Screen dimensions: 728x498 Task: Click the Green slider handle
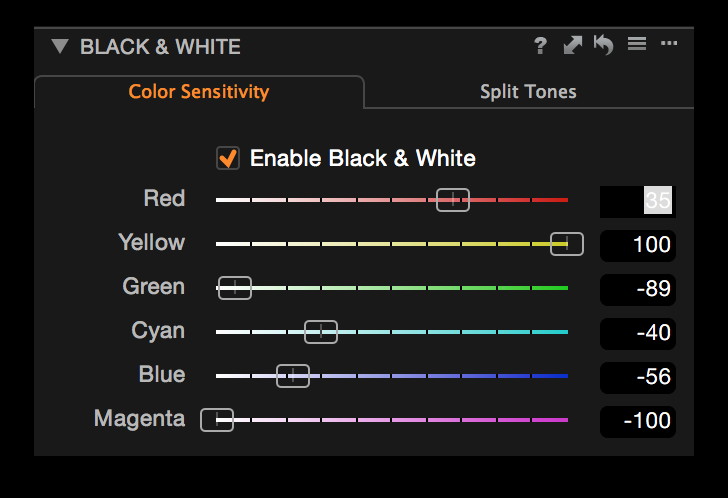coord(235,288)
